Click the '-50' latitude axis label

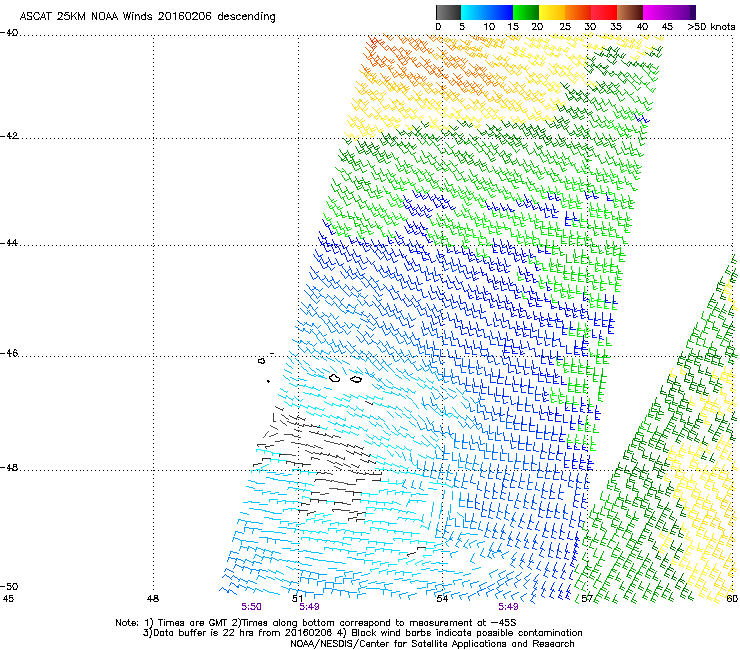(x=9, y=586)
